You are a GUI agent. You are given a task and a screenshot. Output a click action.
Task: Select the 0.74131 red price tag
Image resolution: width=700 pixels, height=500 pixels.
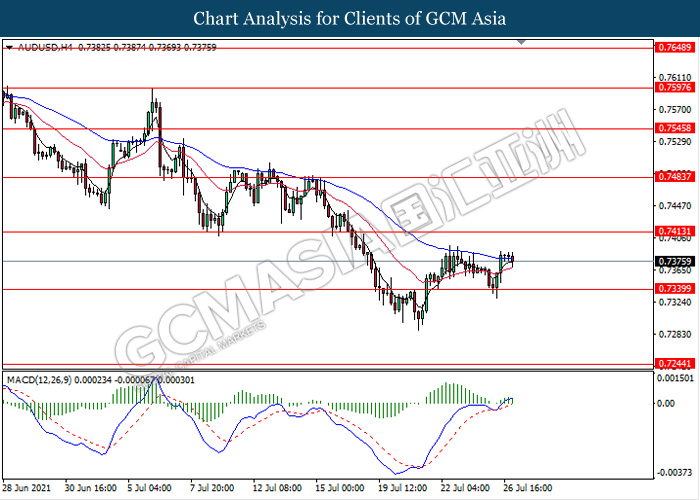tap(675, 231)
